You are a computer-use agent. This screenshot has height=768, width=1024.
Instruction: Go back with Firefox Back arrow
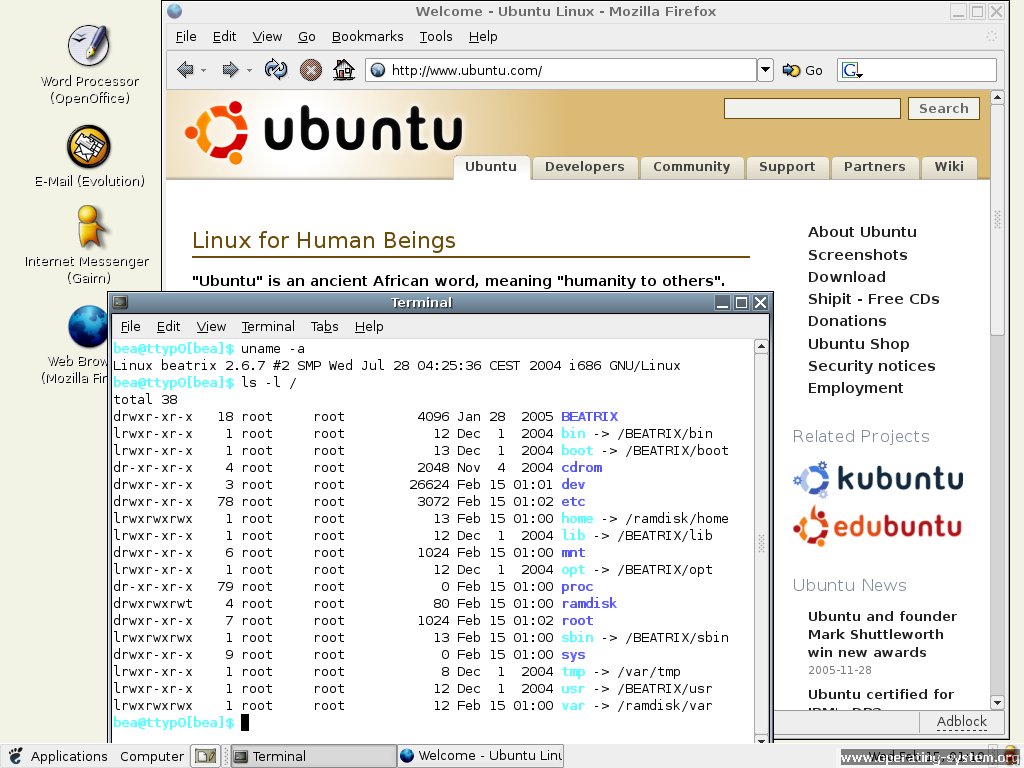(185, 69)
